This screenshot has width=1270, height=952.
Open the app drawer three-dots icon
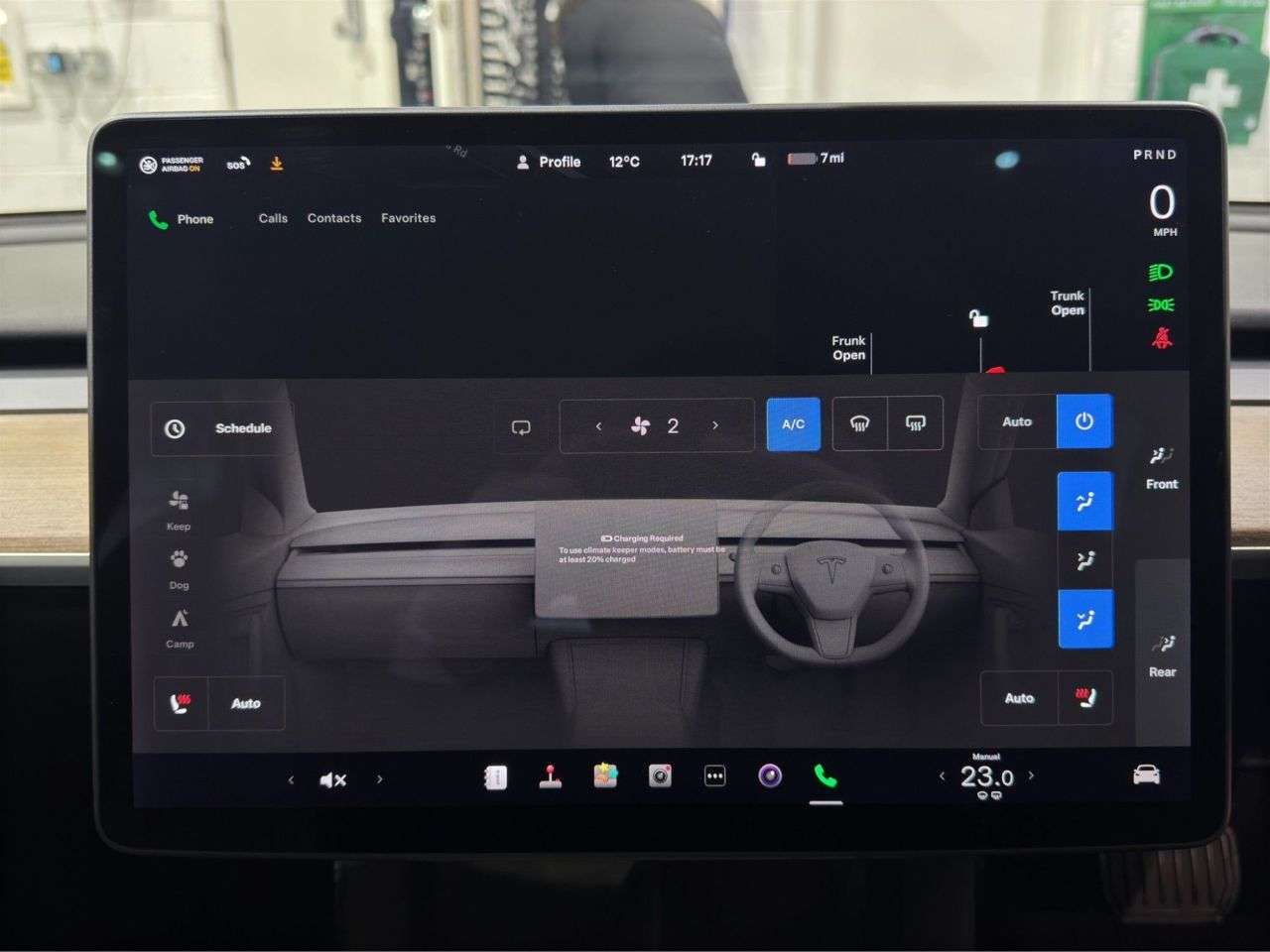point(714,777)
